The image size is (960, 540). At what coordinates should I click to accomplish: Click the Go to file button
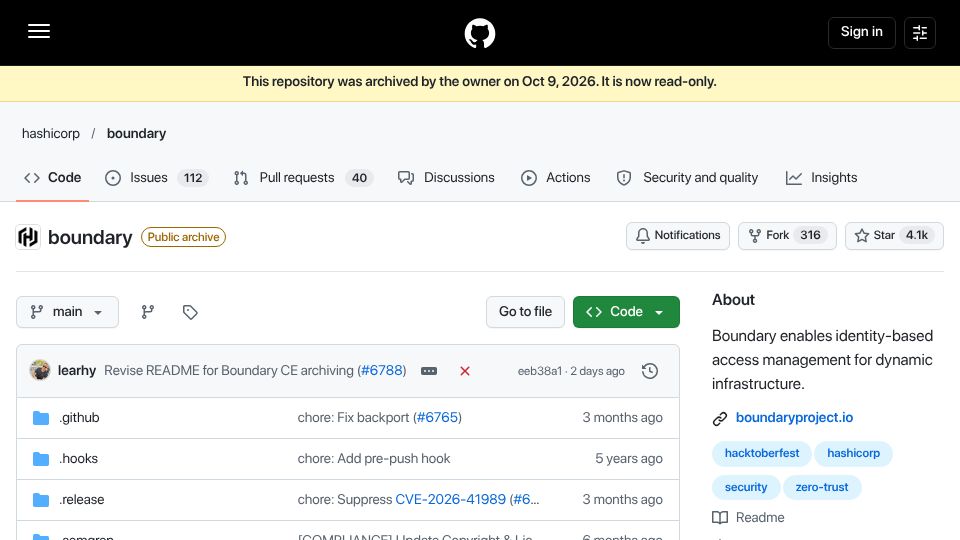point(525,312)
